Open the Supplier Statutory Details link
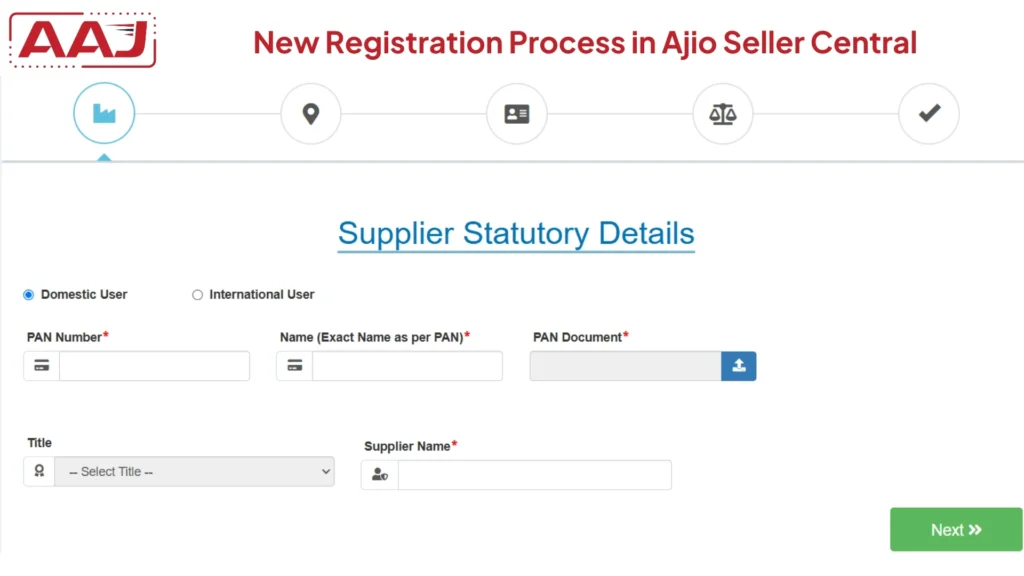 pos(515,233)
